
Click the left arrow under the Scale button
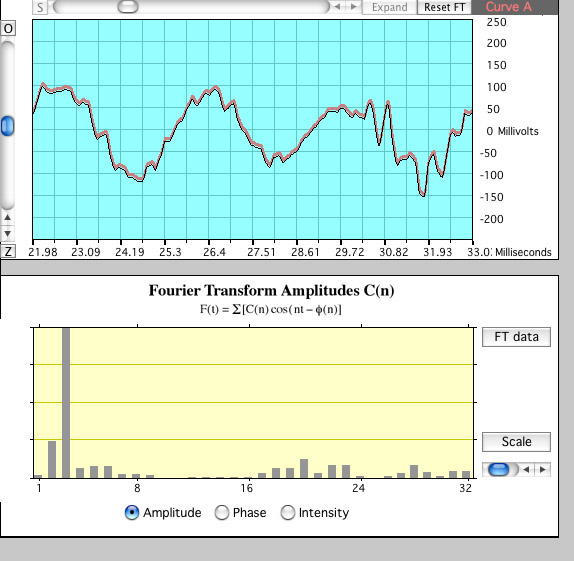[526, 469]
